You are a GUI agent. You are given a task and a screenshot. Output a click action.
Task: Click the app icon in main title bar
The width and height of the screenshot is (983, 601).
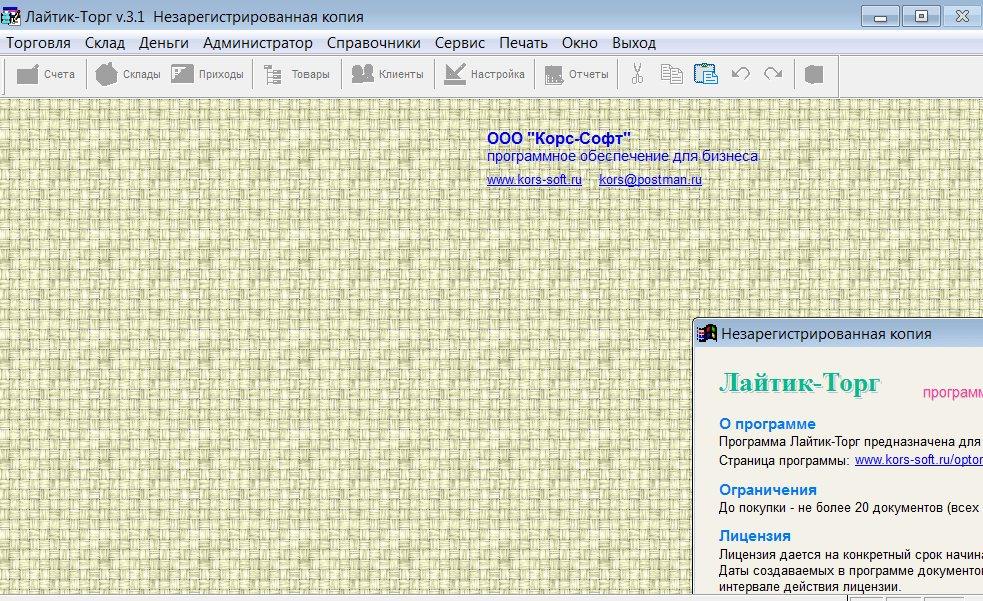(10, 16)
